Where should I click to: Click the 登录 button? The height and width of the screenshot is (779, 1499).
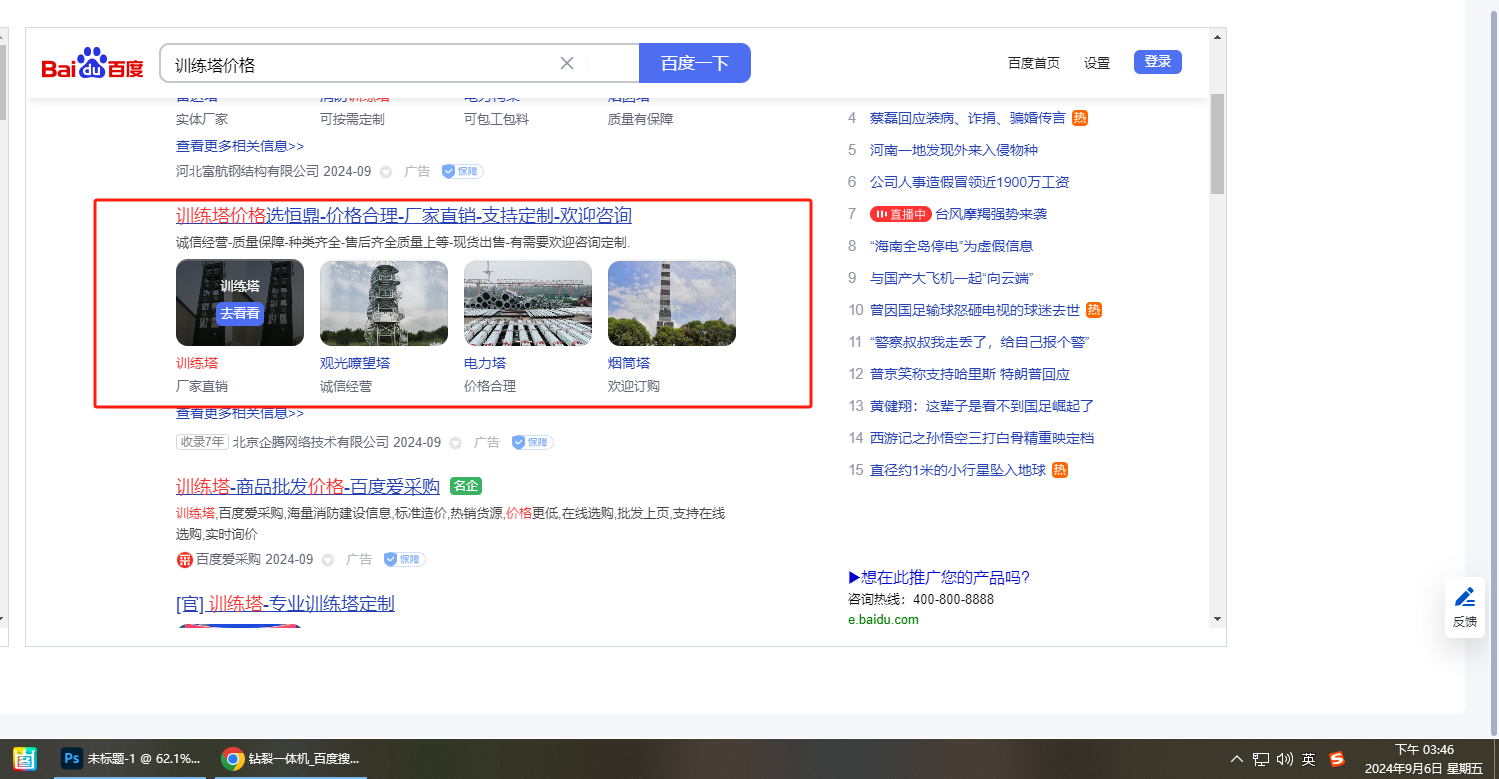pos(1157,62)
